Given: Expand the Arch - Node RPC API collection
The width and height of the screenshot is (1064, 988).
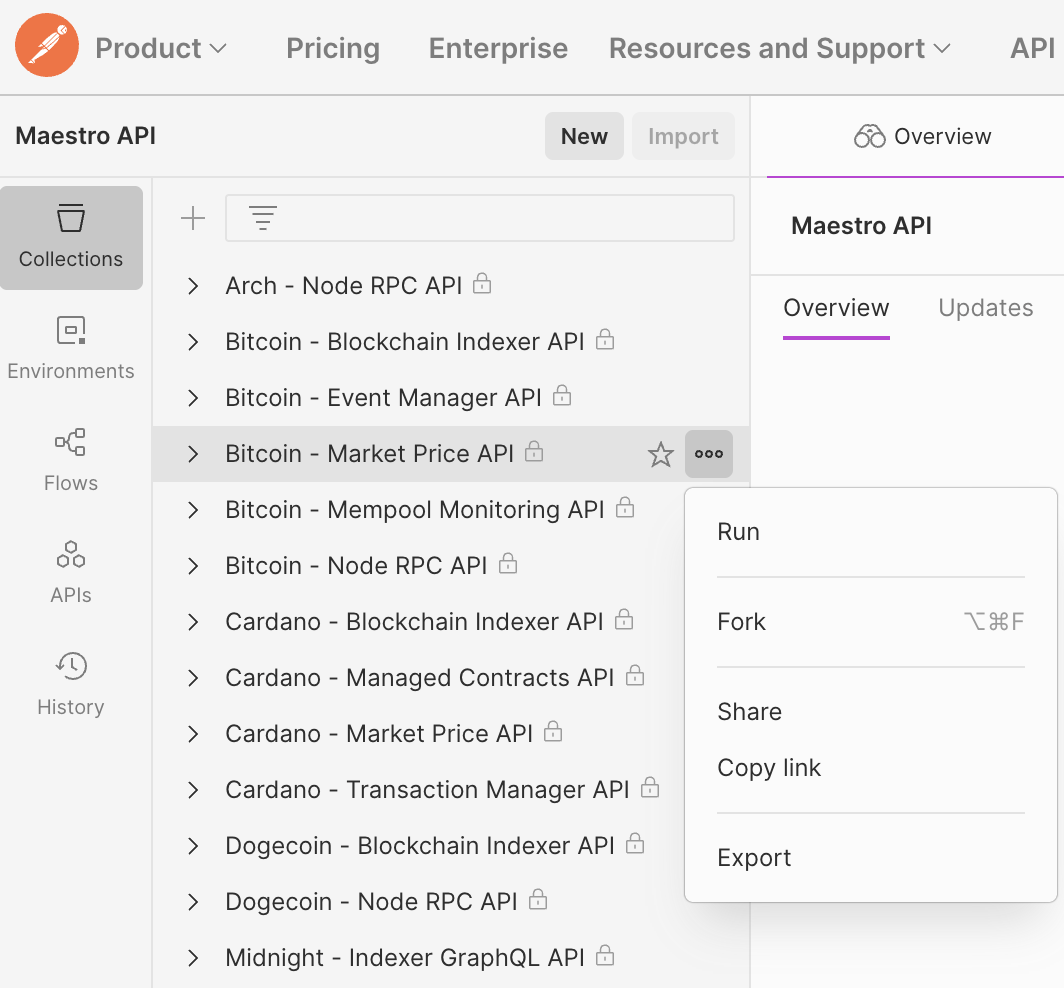Looking at the screenshot, I should click(193, 285).
